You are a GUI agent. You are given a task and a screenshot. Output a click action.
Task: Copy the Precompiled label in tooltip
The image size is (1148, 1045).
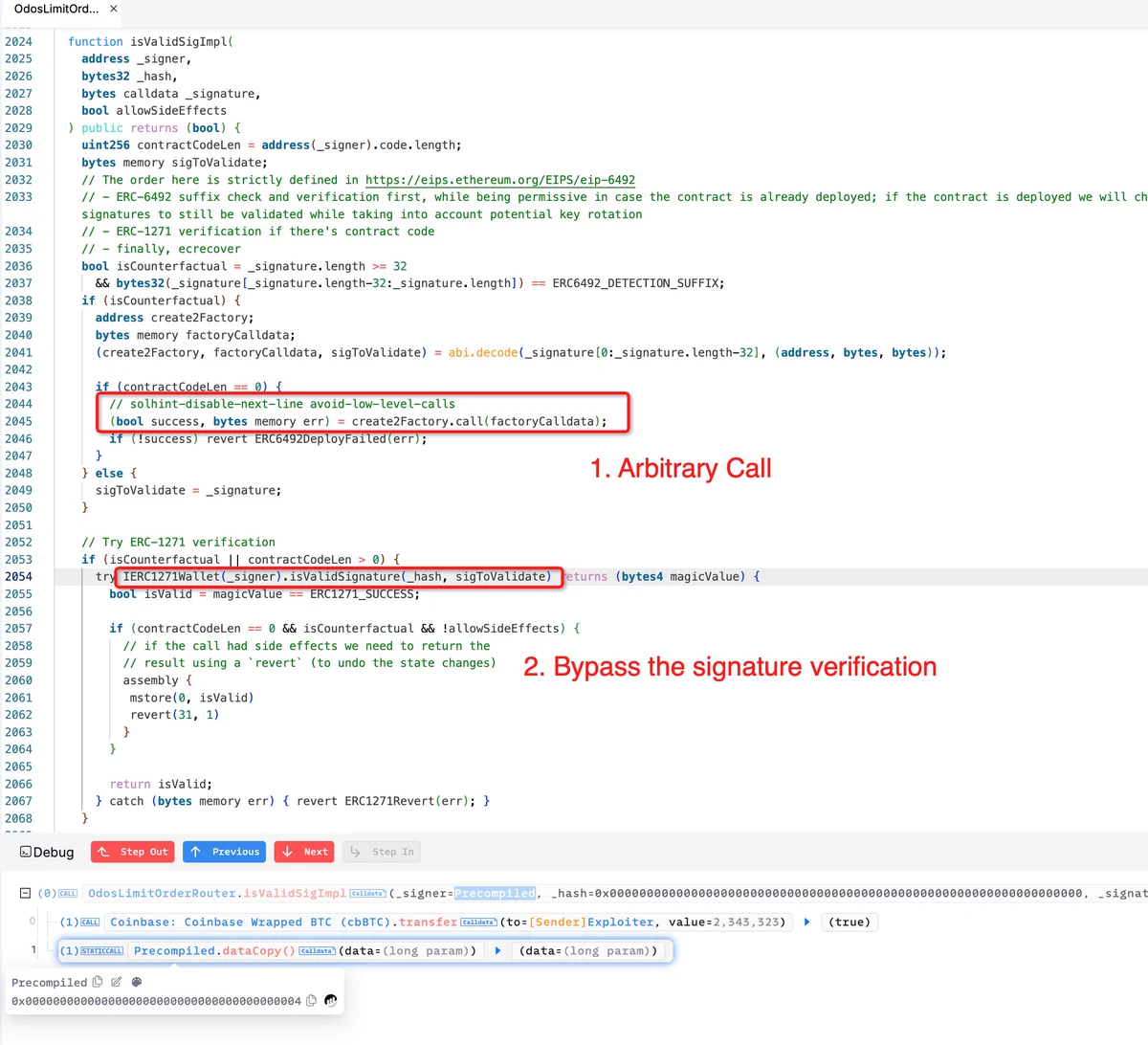point(98,982)
